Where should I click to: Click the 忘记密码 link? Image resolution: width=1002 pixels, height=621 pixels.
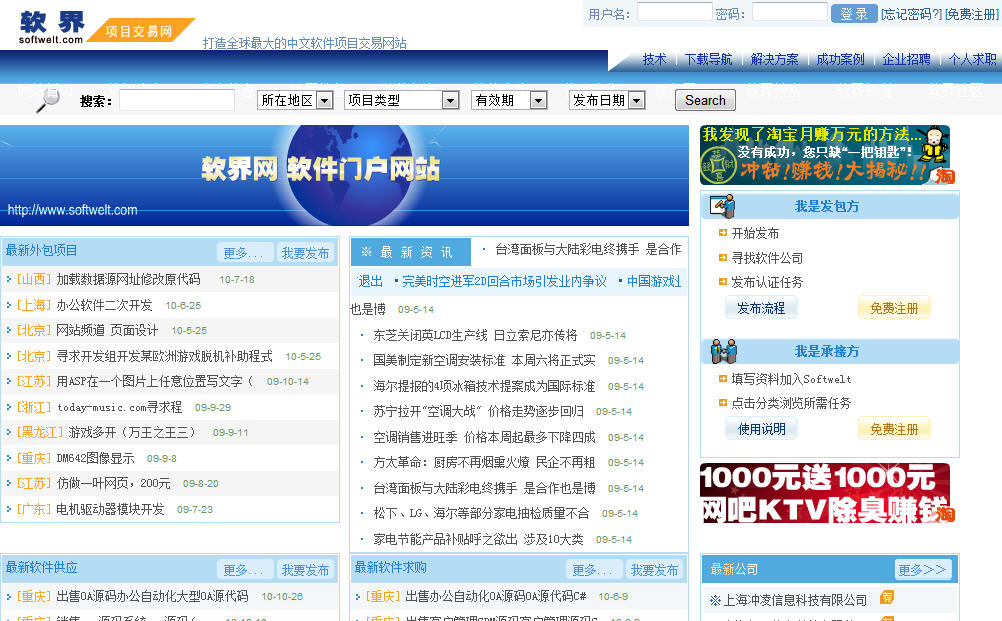coord(911,14)
